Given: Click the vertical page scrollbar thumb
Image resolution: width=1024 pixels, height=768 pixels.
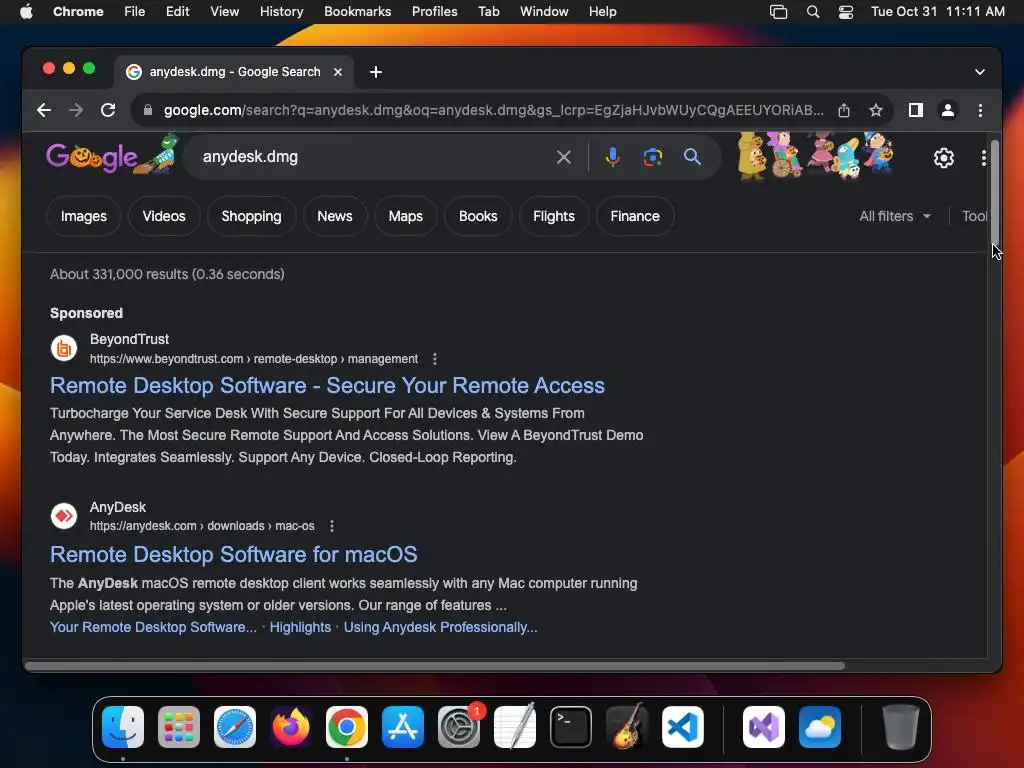Looking at the screenshot, I should [x=995, y=192].
